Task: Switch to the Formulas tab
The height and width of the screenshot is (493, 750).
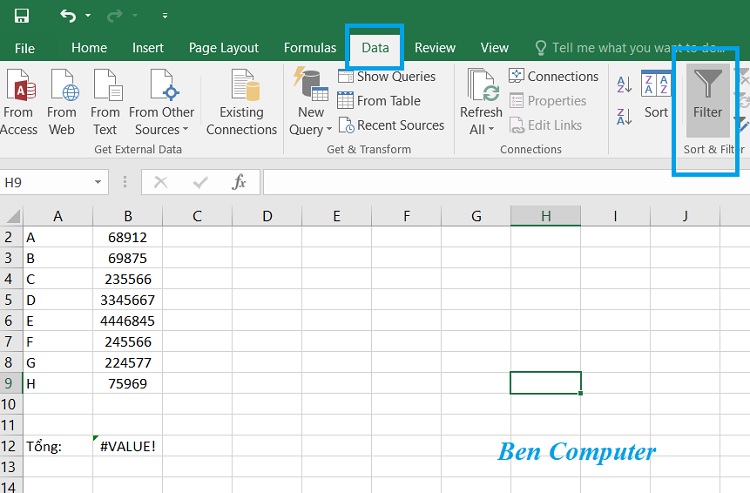Action: pyautogui.click(x=310, y=48)
